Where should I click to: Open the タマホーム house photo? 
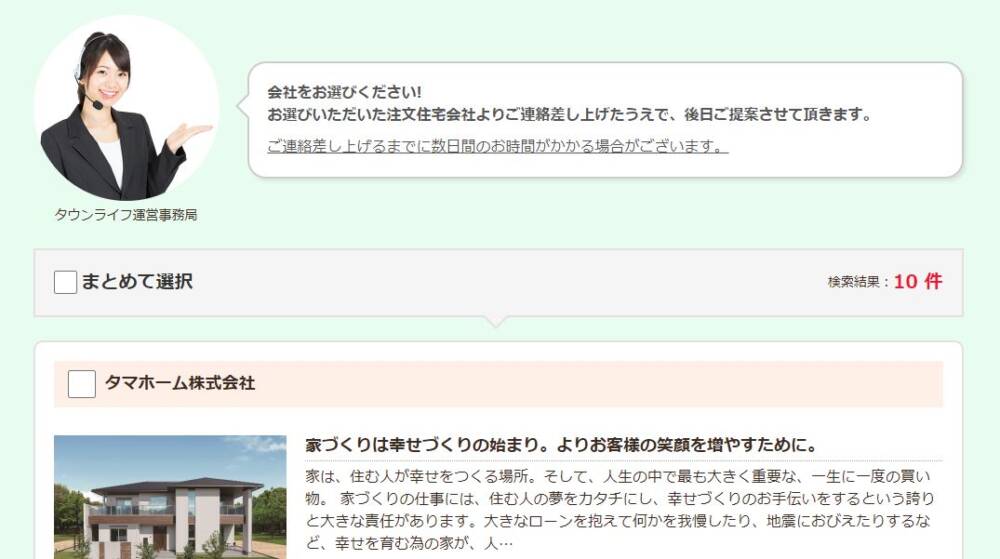click(x=170, y=497)
